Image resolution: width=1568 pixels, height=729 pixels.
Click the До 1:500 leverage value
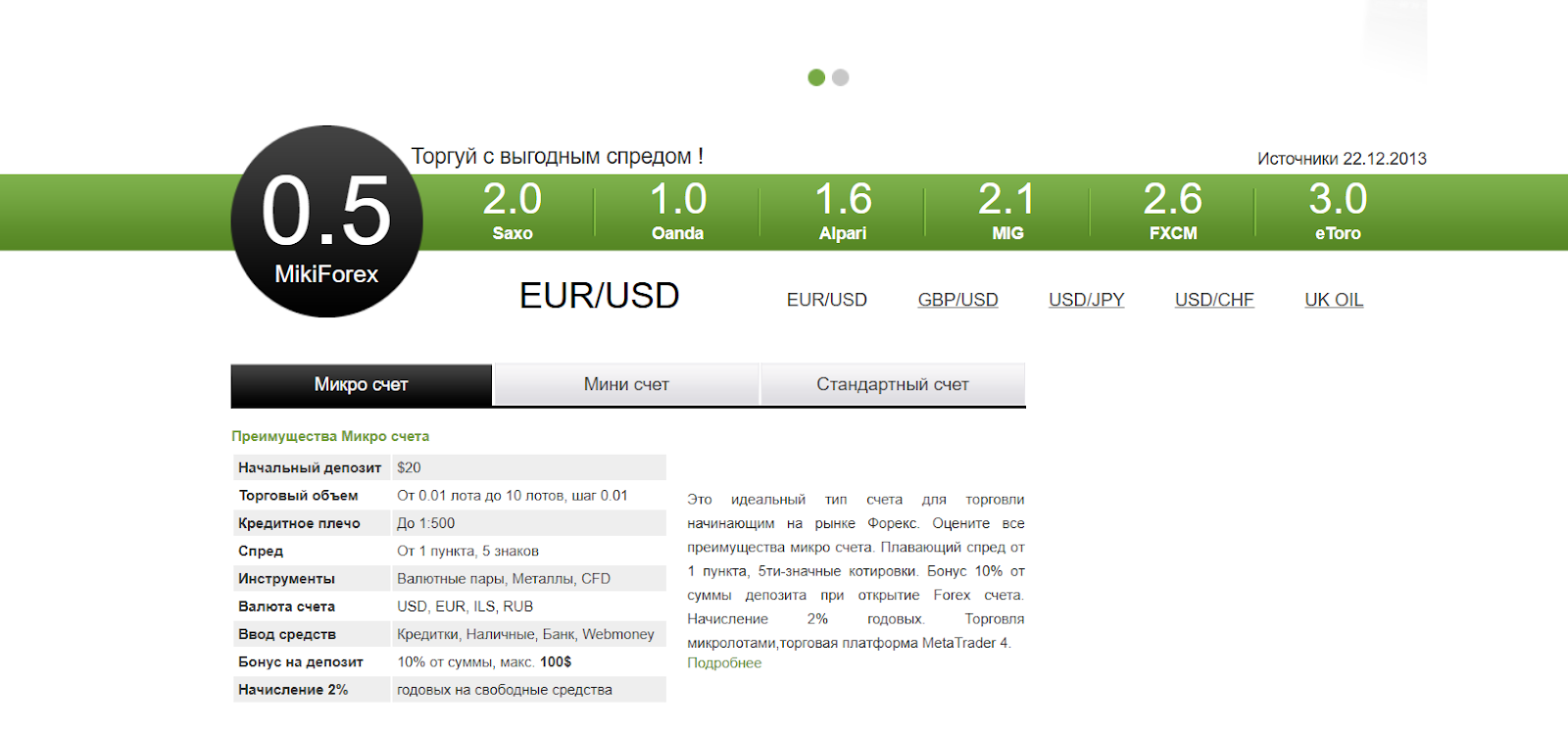coord(425,523)
